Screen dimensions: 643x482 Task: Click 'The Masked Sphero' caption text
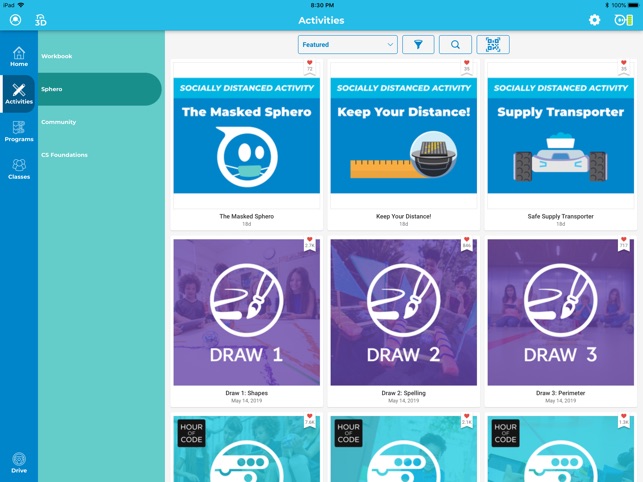246,216
